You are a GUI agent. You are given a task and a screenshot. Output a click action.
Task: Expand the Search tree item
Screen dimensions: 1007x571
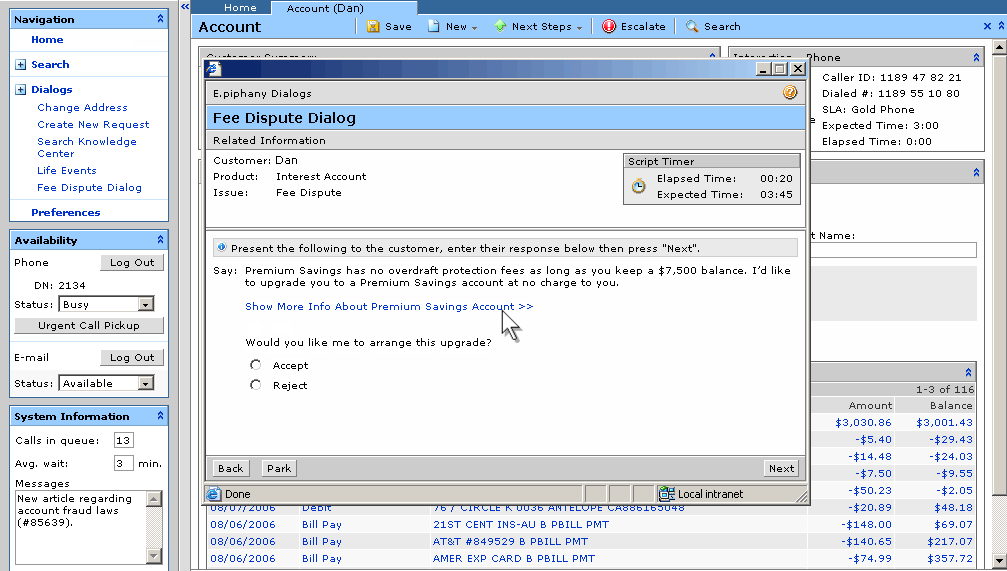pos(21,65)
